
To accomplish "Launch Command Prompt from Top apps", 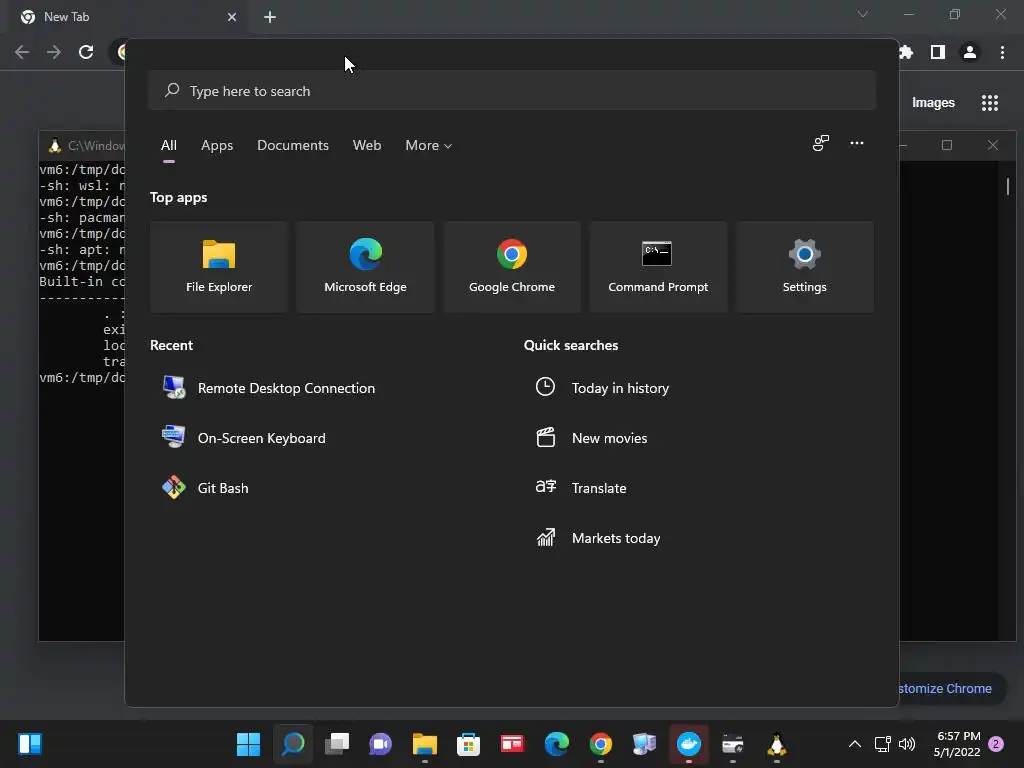I will point(658,266).
